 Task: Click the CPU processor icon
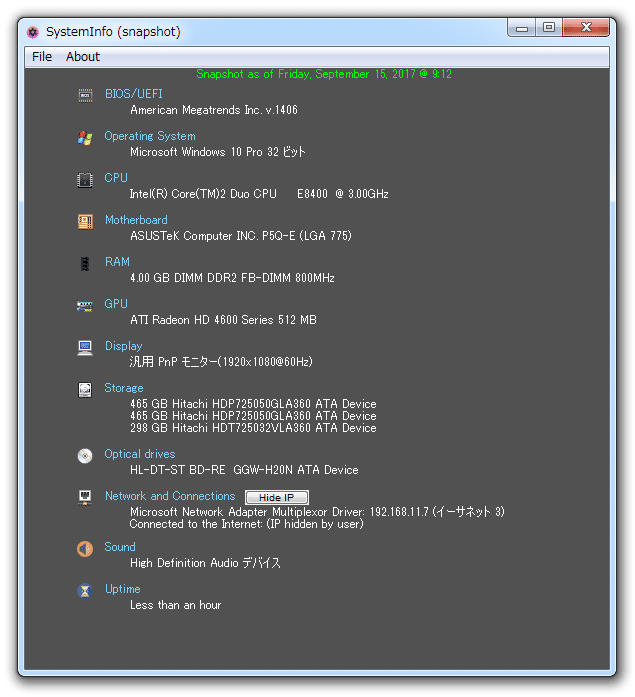click(x=85, y=180)
